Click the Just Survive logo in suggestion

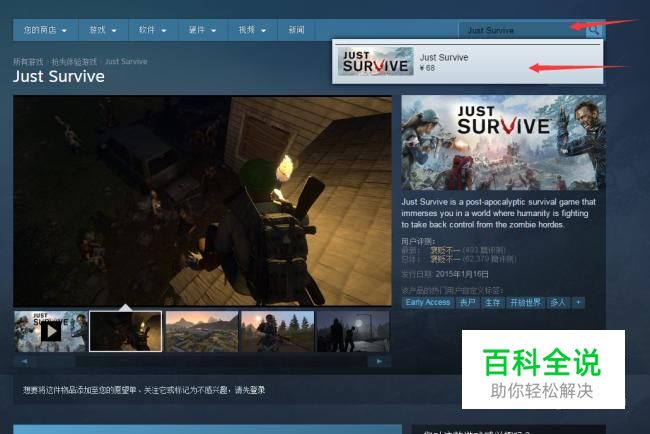tap(376, 61)
